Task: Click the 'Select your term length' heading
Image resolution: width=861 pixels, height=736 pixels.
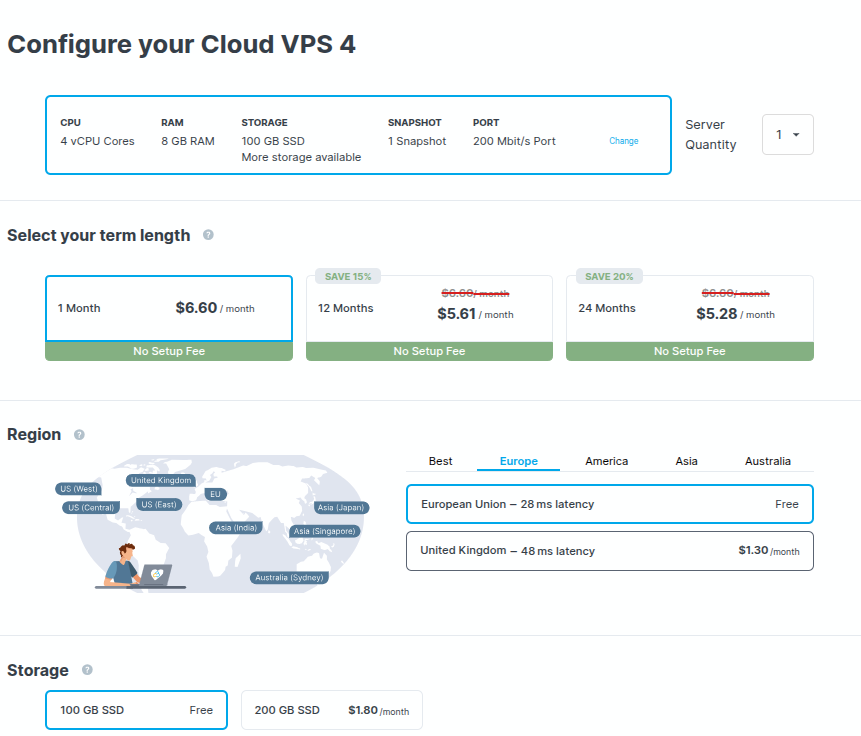Action: [x=99, y=235]
